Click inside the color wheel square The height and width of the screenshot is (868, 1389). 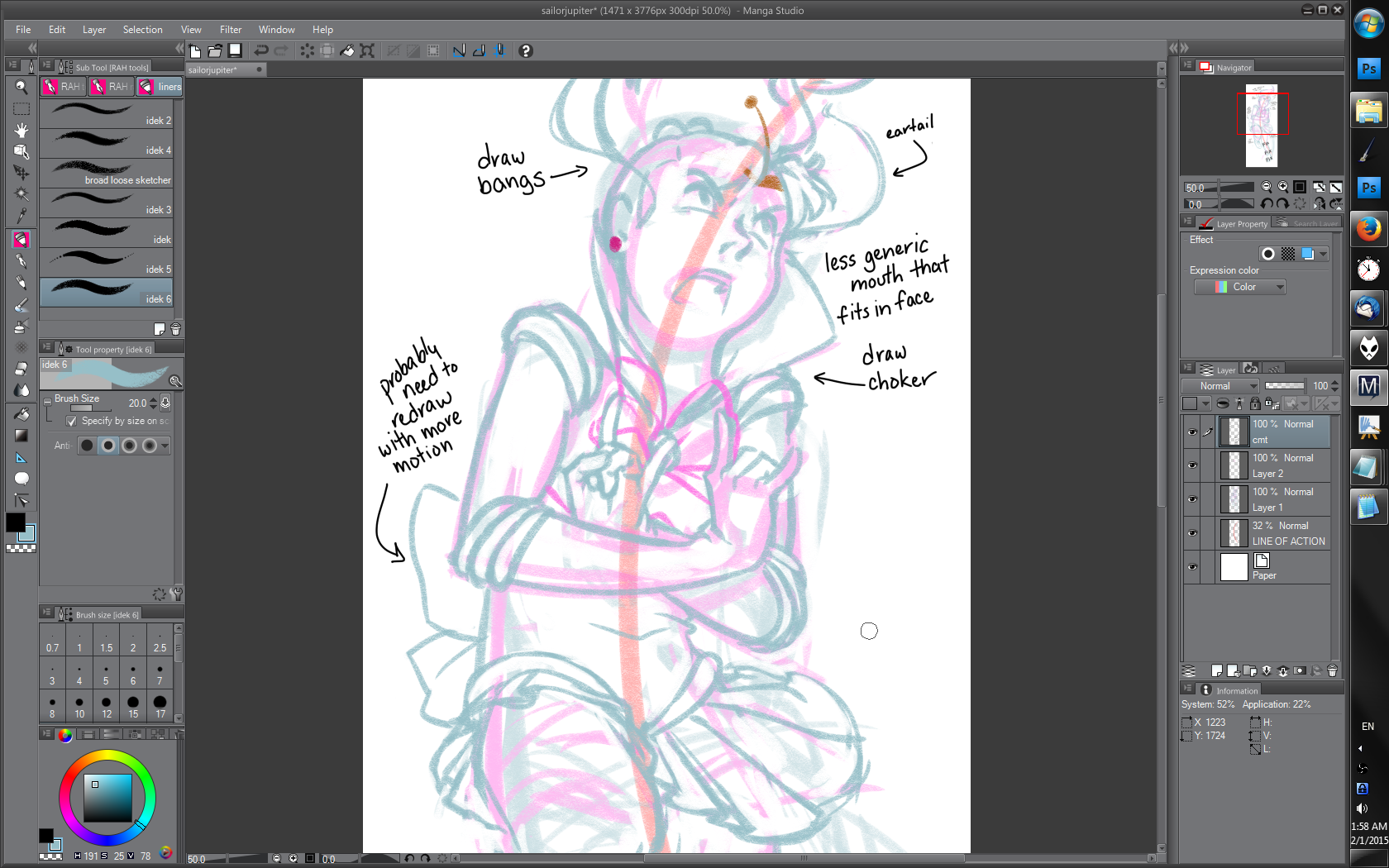pos(108,798)
